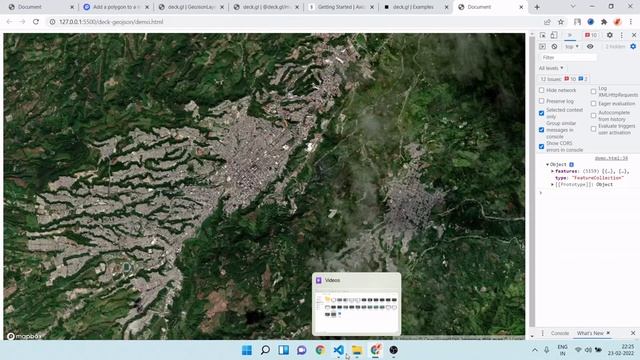Close the What's New tab
Image resolution: width=640 pixels, height=360 pixels.
(608, 333)
